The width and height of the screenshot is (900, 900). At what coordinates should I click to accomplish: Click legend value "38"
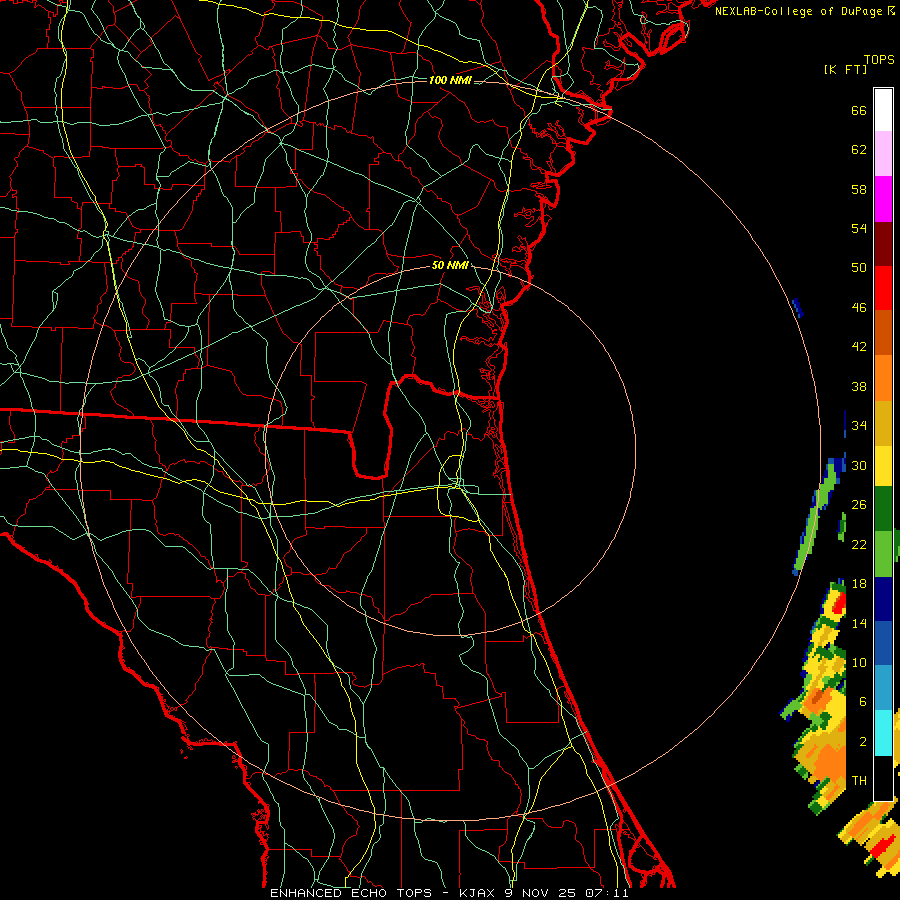pos(859,386)
